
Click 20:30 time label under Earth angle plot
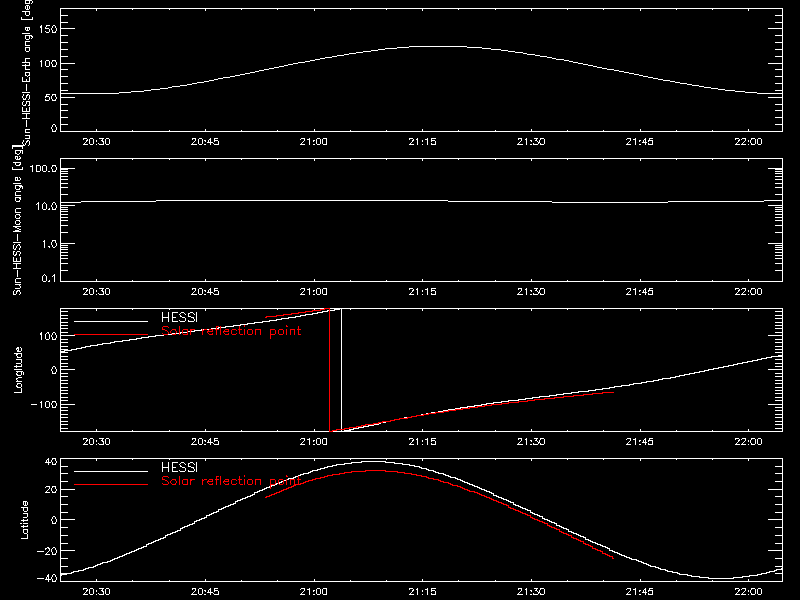(96, 142)
